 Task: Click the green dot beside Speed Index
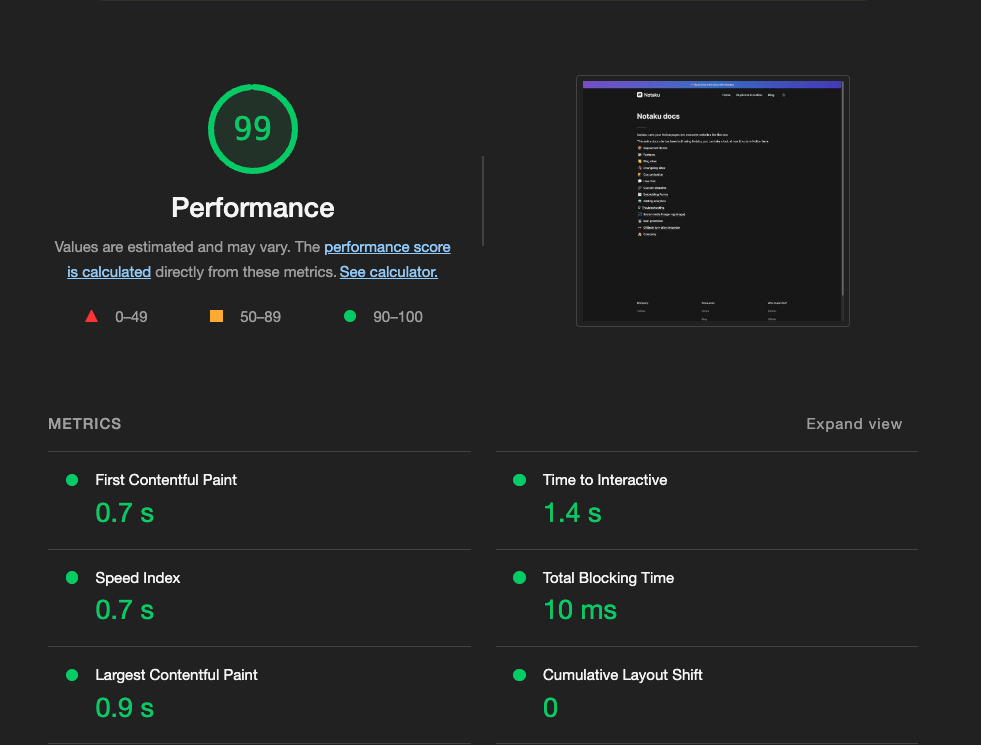click(71, 577)
